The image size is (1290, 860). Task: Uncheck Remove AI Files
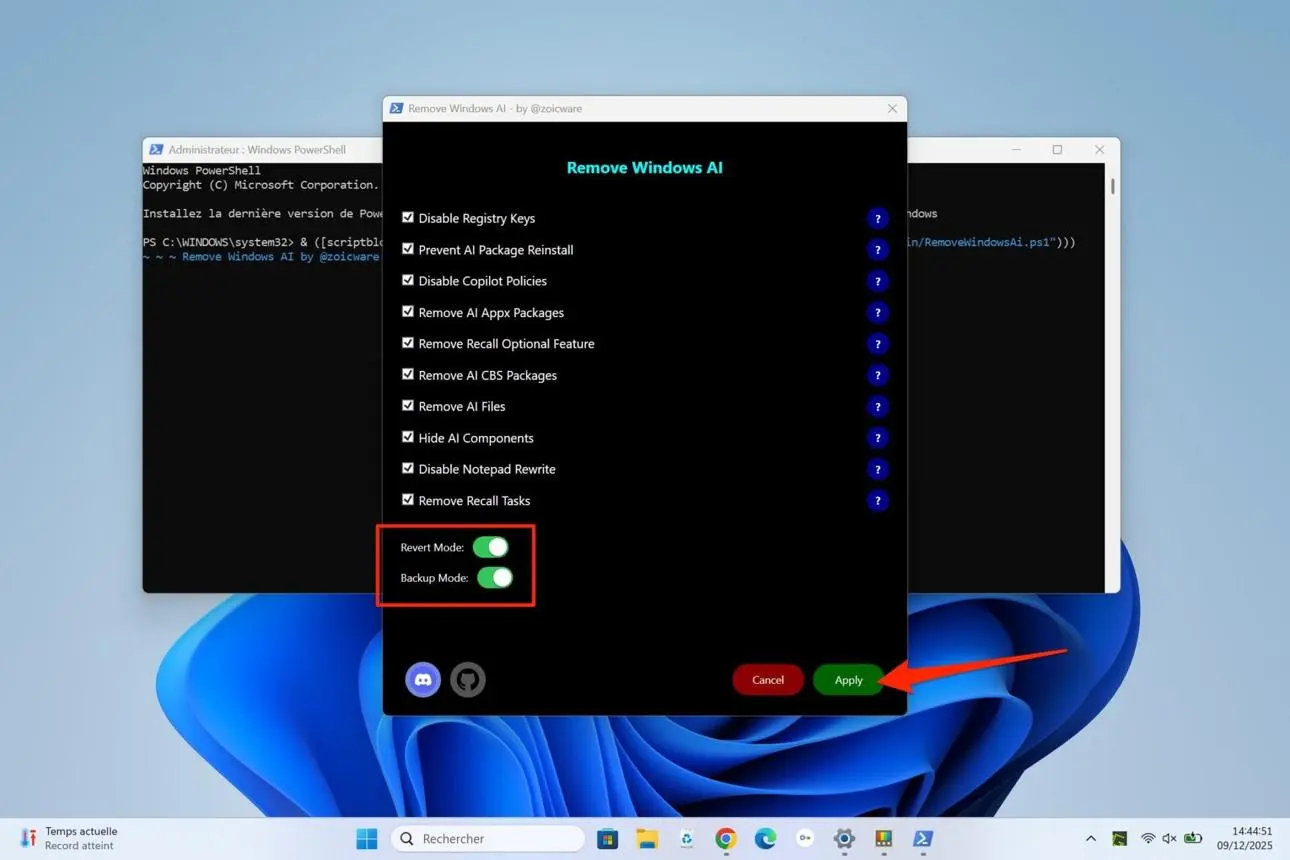coord(407,405)
